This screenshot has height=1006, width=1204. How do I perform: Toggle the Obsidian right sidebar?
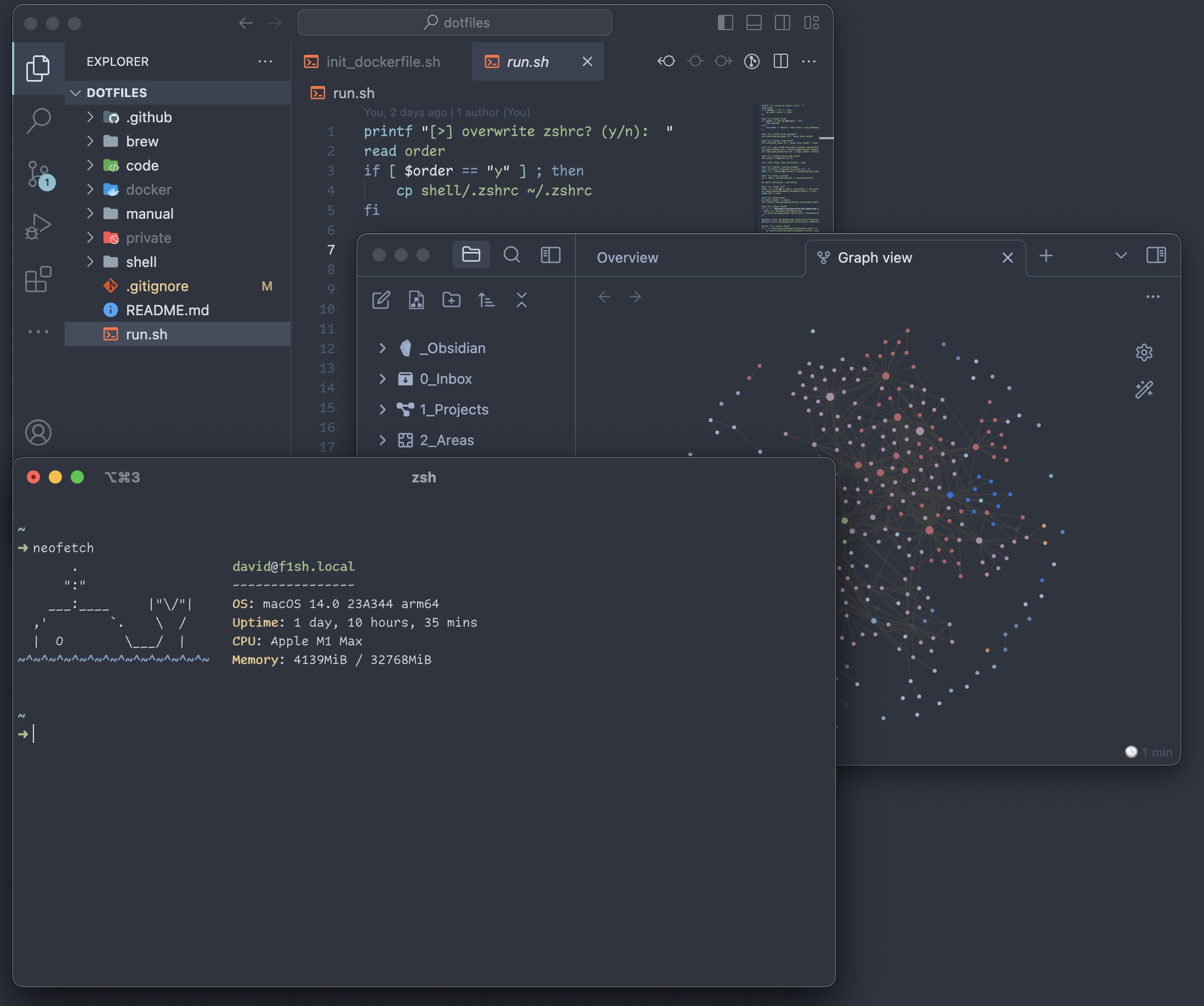click(1156, 255)
